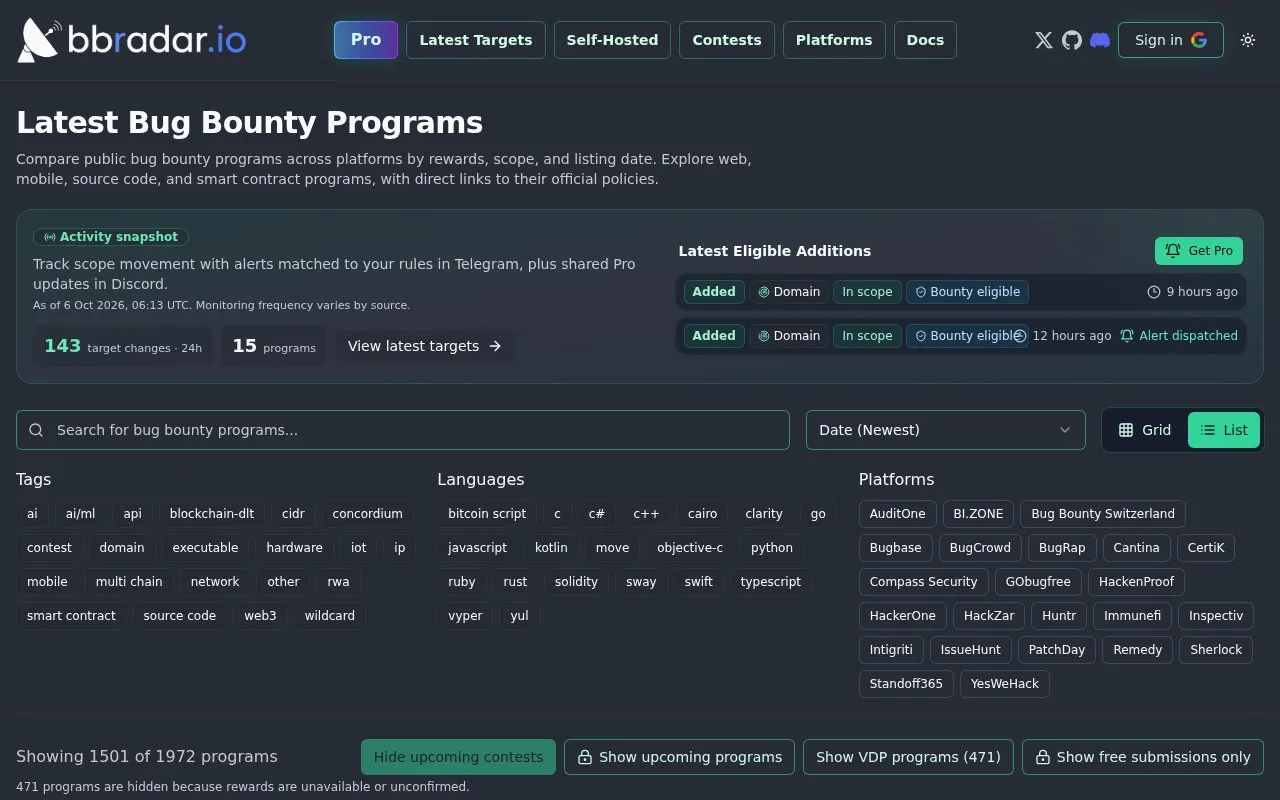This screenshot has height=800, width=1280.
Task: Open the Discord icon link
Action: 1100,40
